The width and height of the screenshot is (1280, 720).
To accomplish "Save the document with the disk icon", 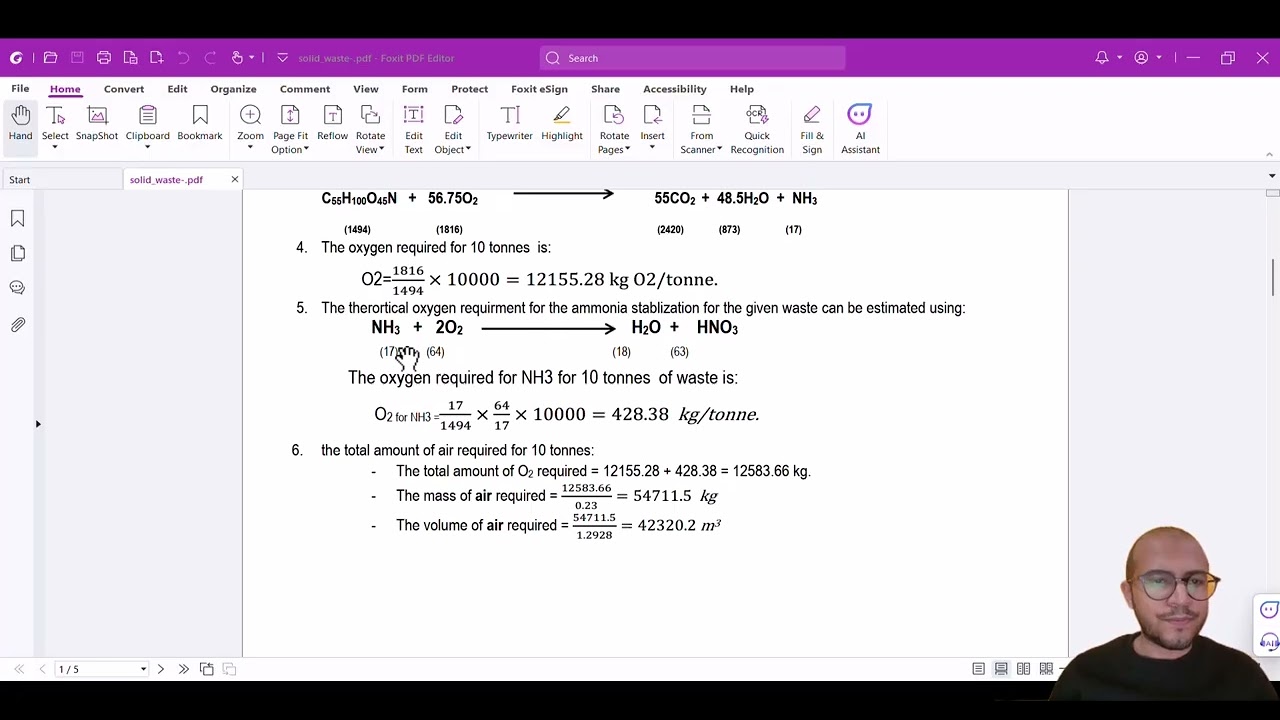I will tap(77, 58).
